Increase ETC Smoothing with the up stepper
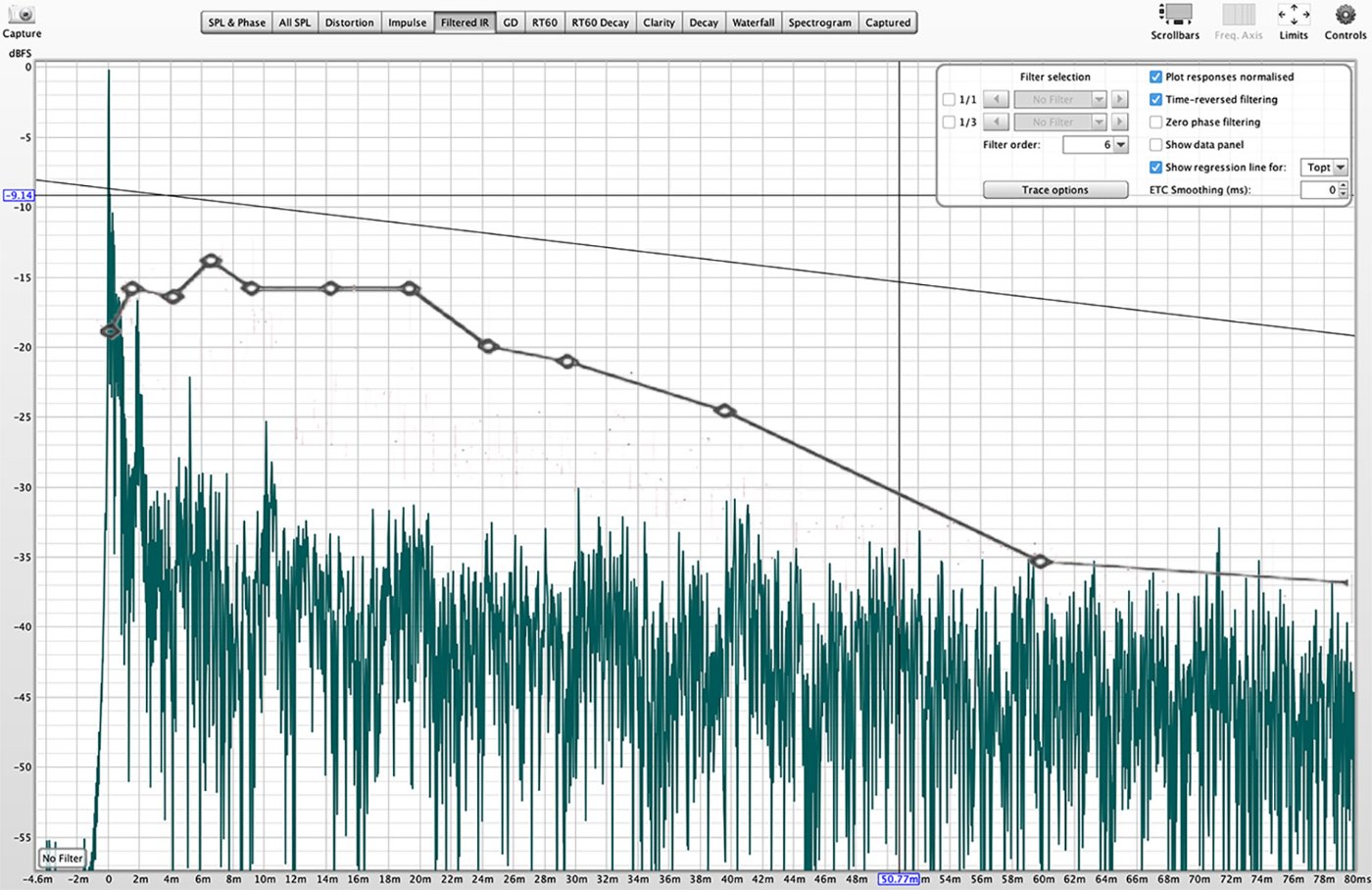The image size is (1372, 890). coord(1345,186)
